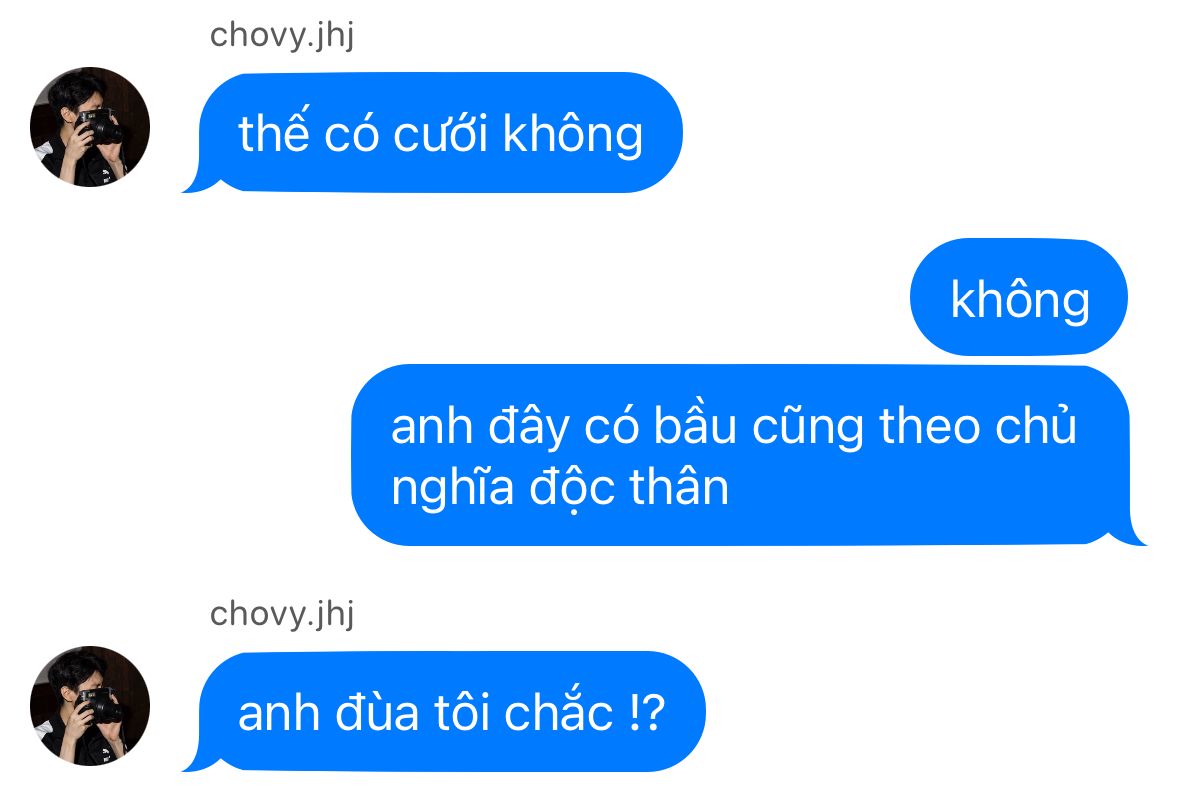The width and height of the screenshot is (1179, 805).
Task: Click the camera in the top avatar photo
Action: tap(102, 126)
